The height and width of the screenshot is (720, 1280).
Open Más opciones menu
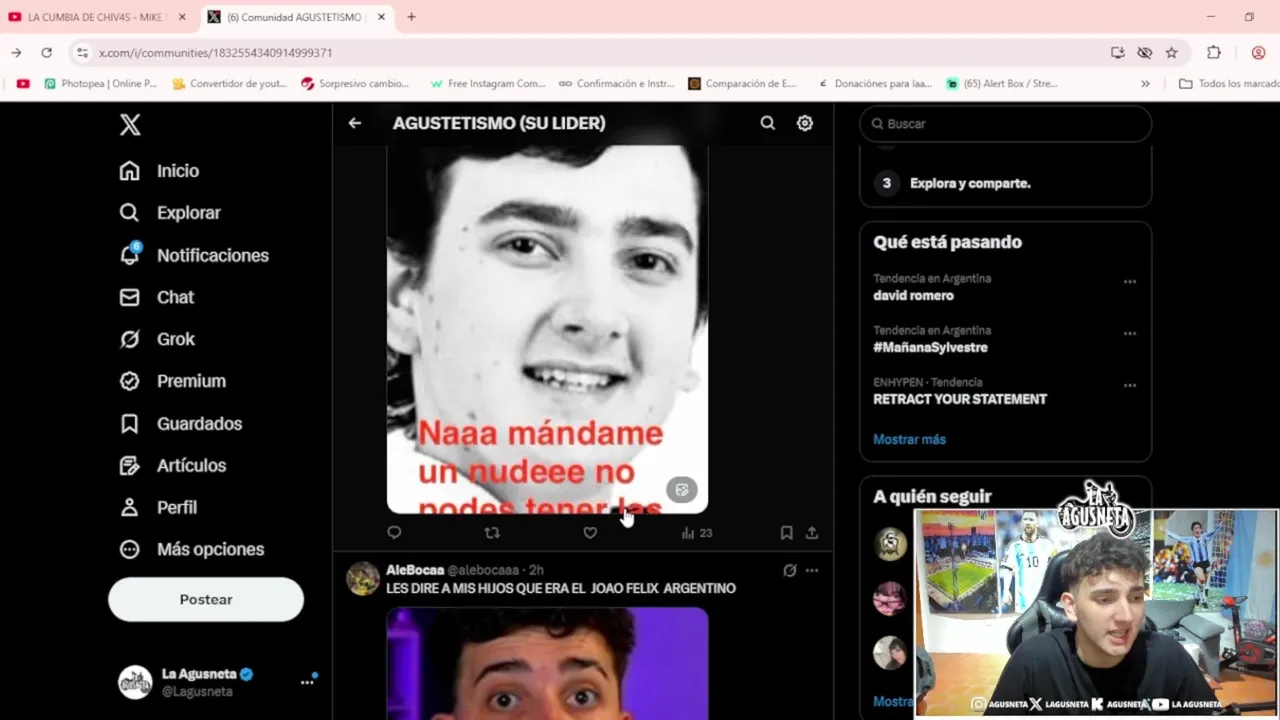[x=191, y=549]
